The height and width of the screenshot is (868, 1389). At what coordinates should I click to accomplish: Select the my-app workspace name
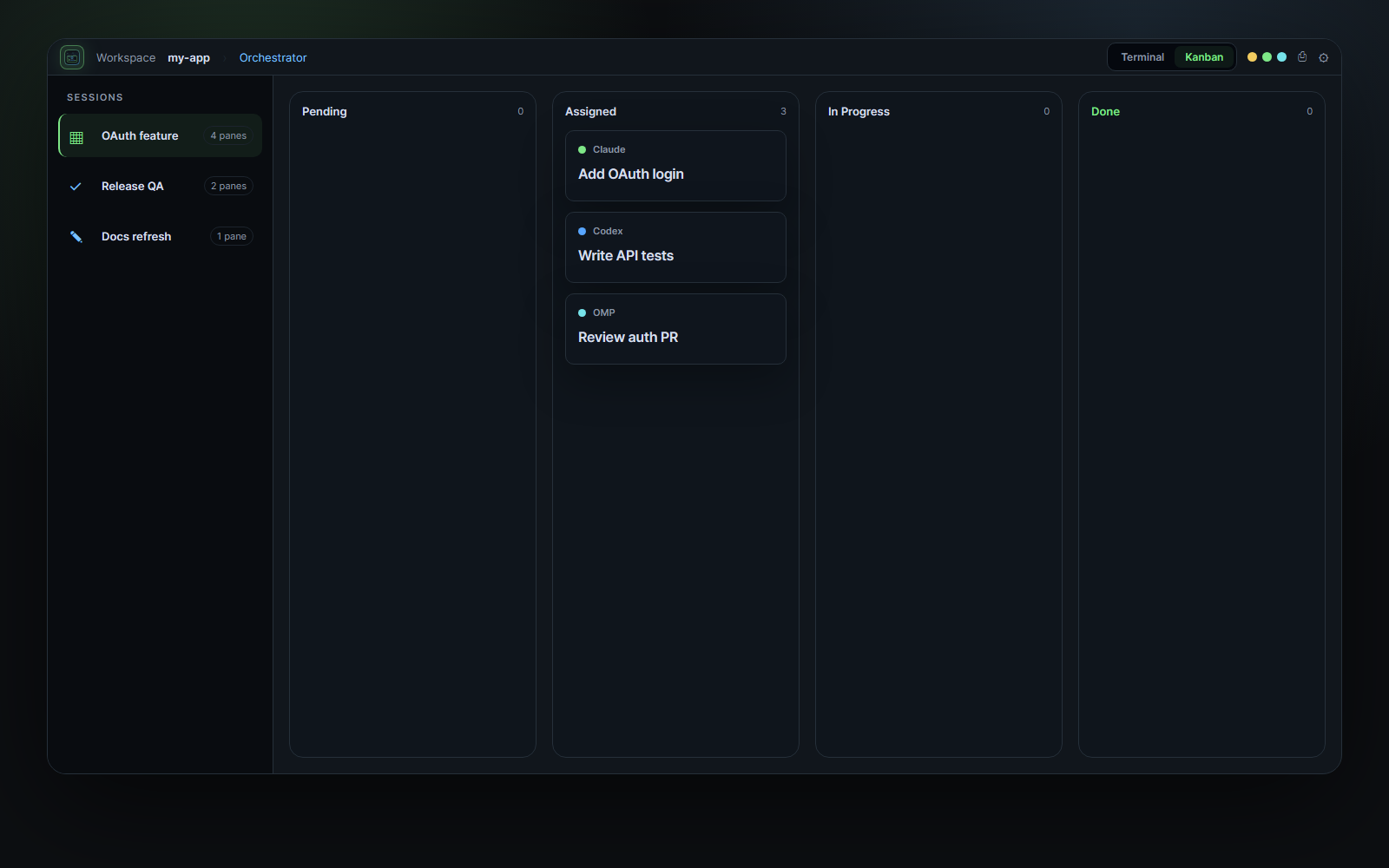click(x=188, y=58)
